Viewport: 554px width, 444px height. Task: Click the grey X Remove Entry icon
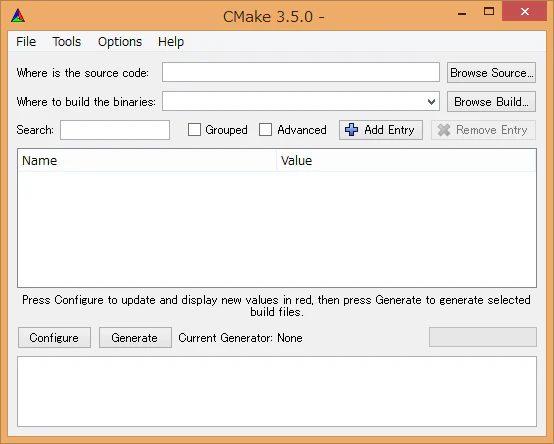click(x=444, y=130)
